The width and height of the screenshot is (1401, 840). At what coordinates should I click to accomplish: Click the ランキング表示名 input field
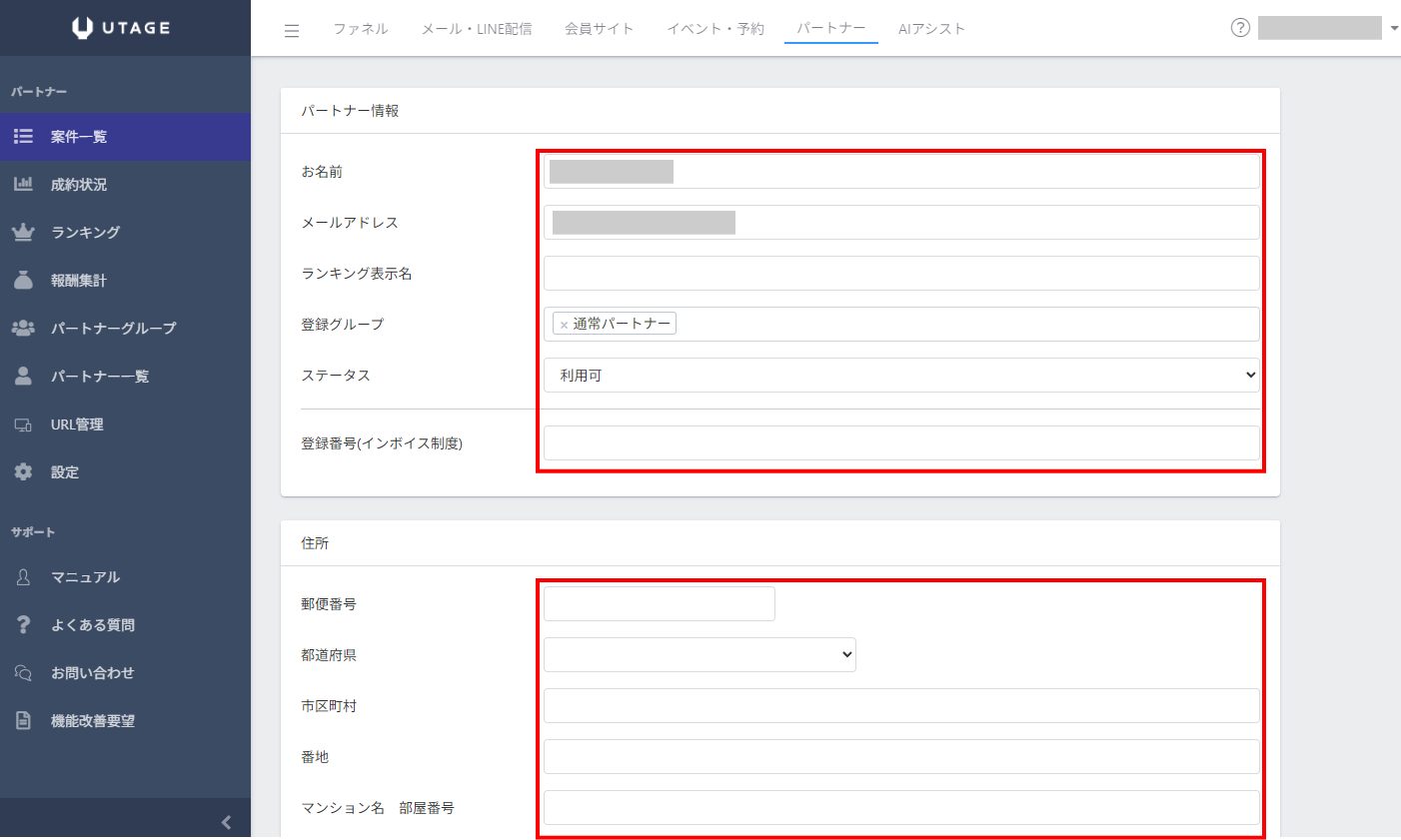901,274
